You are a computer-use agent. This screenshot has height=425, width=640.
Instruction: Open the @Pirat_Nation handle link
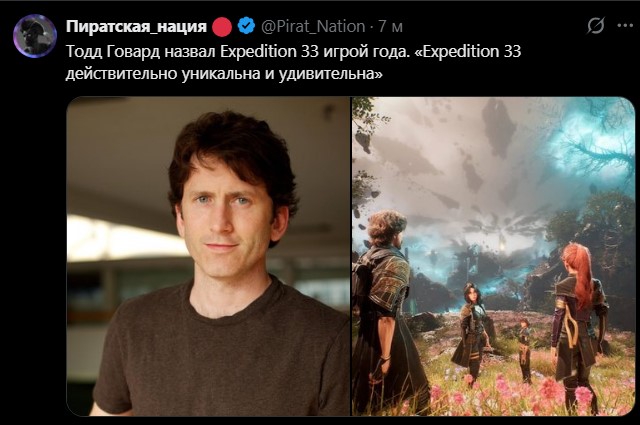click(313, 27)
